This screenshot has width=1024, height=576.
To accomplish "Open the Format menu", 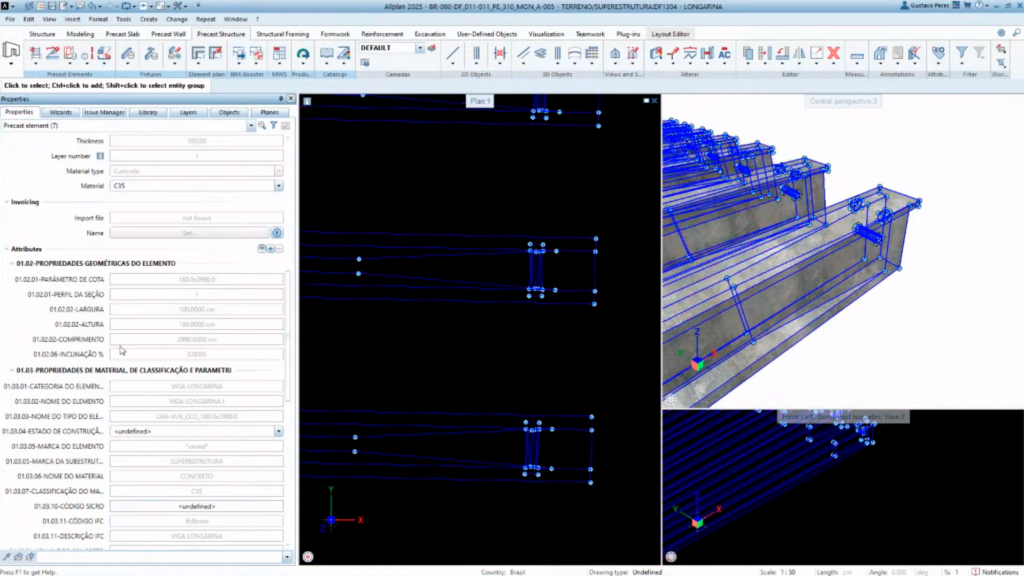I will click(98, 19).
